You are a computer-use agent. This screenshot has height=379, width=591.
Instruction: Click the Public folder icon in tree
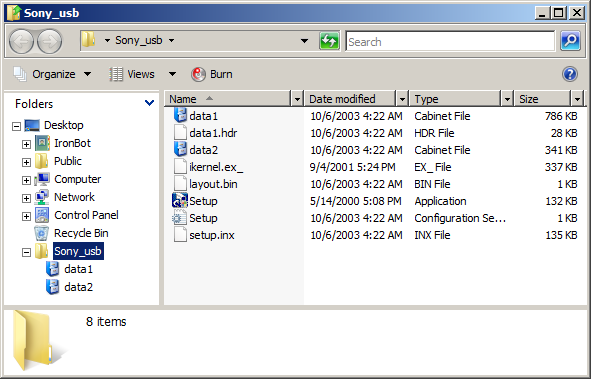pyautogui.click(x=41, y=161)
